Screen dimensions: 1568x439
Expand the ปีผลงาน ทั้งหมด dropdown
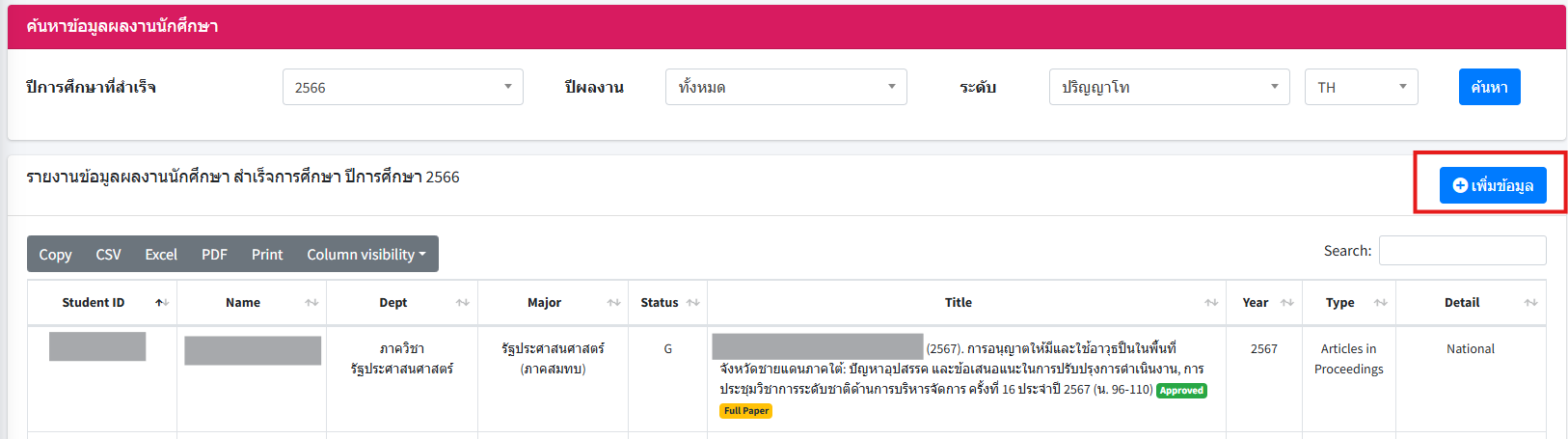pos(785,87)
